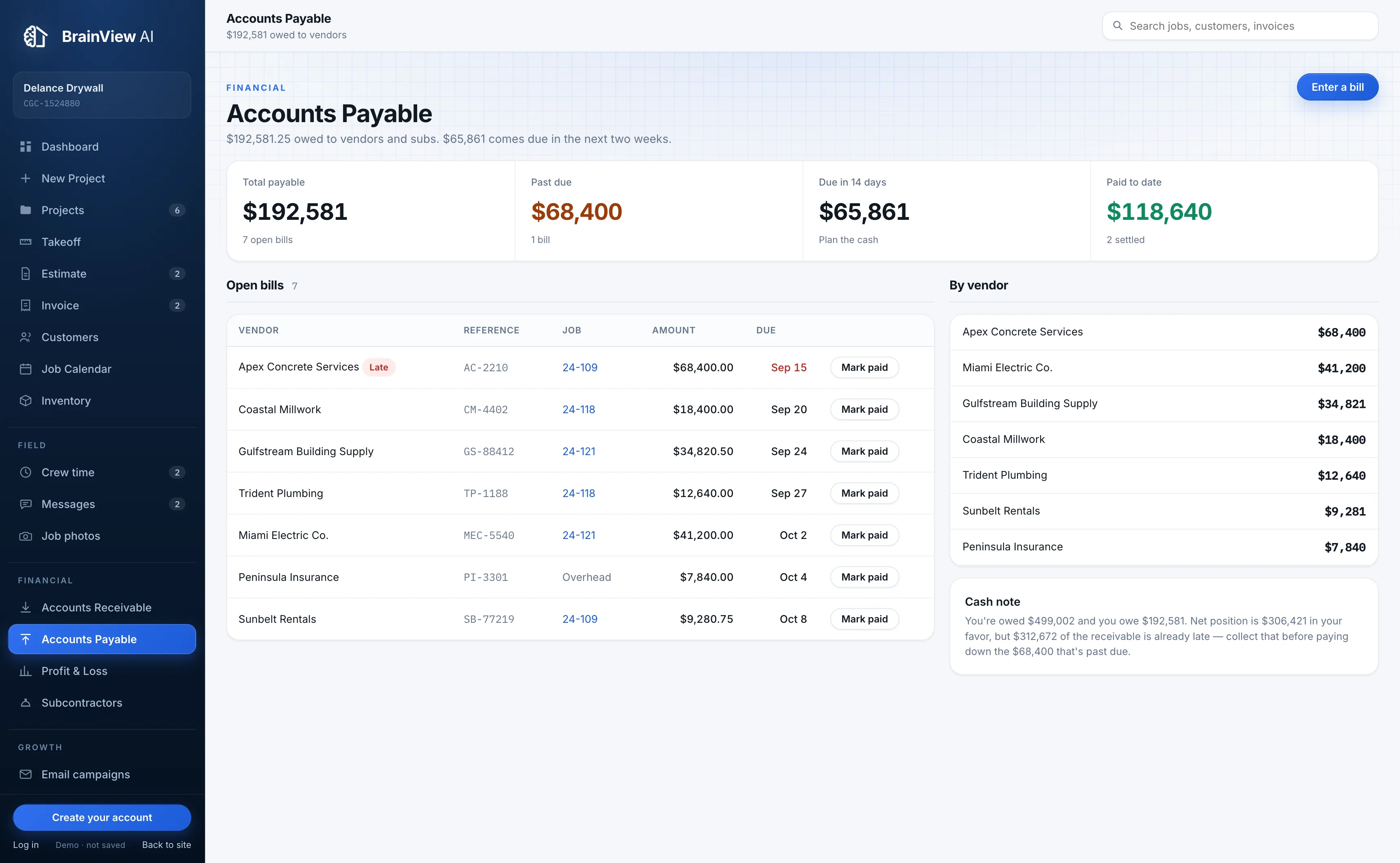1400x863 pixels.
Task: Click the Back to site link
Action: (x=166, y=845)
